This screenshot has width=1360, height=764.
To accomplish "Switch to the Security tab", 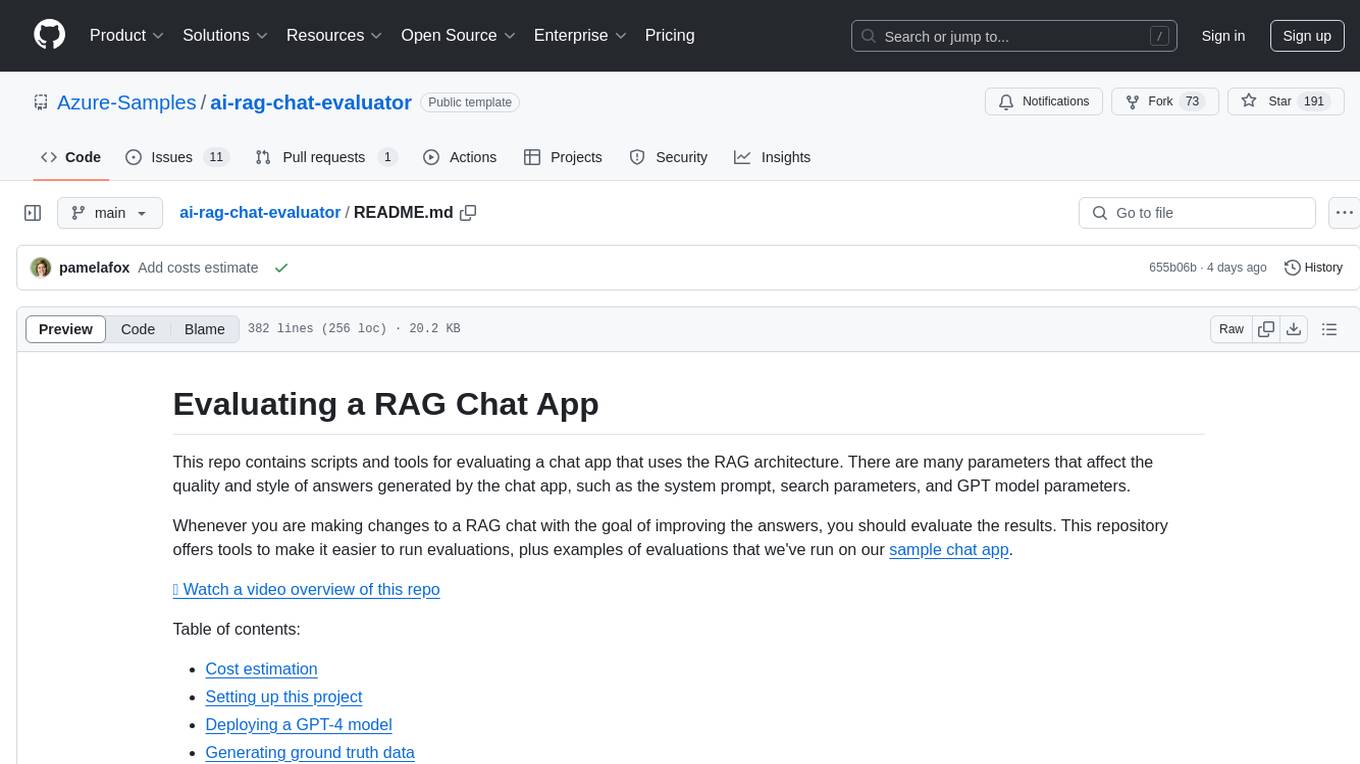I will (668, 157).
